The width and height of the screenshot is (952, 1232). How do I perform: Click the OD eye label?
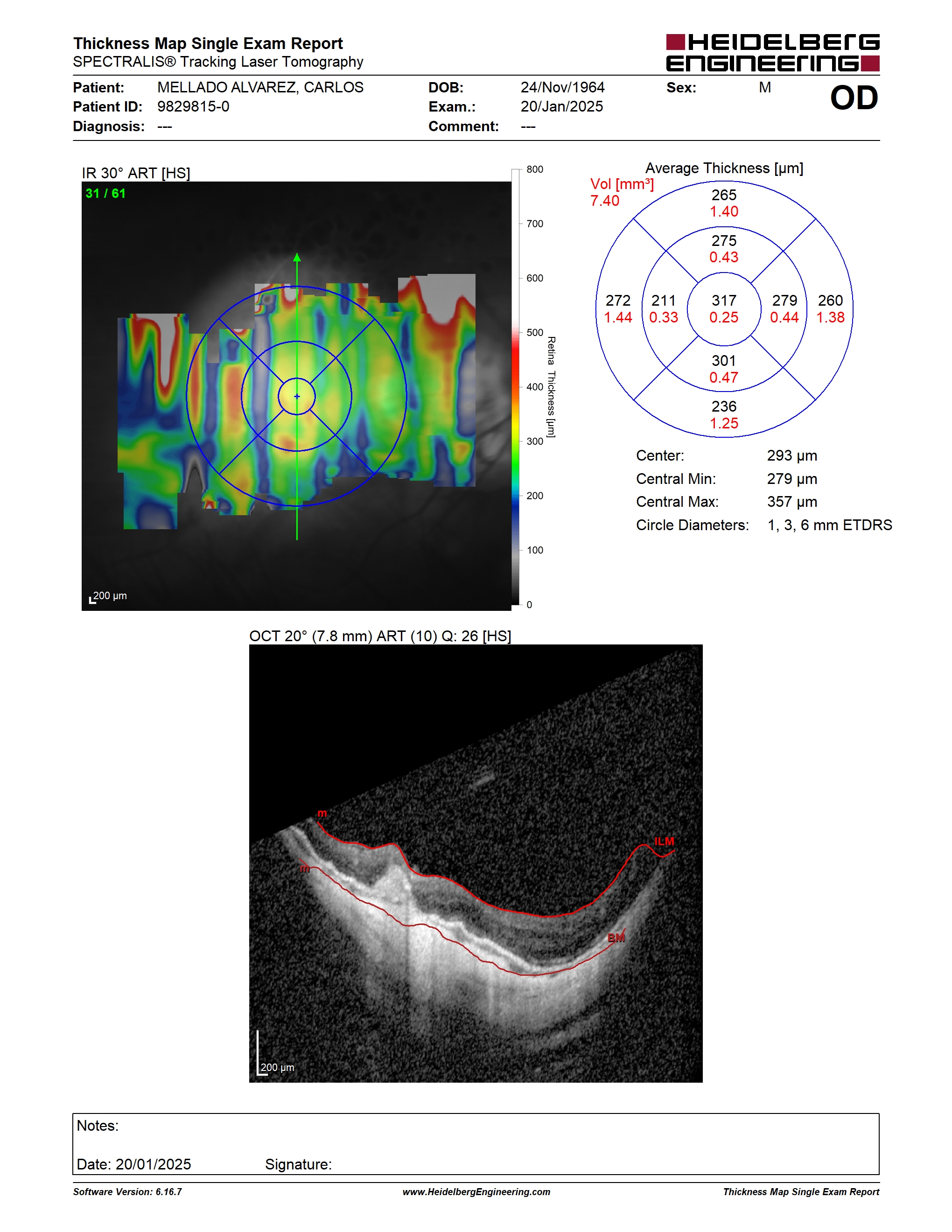854,98
